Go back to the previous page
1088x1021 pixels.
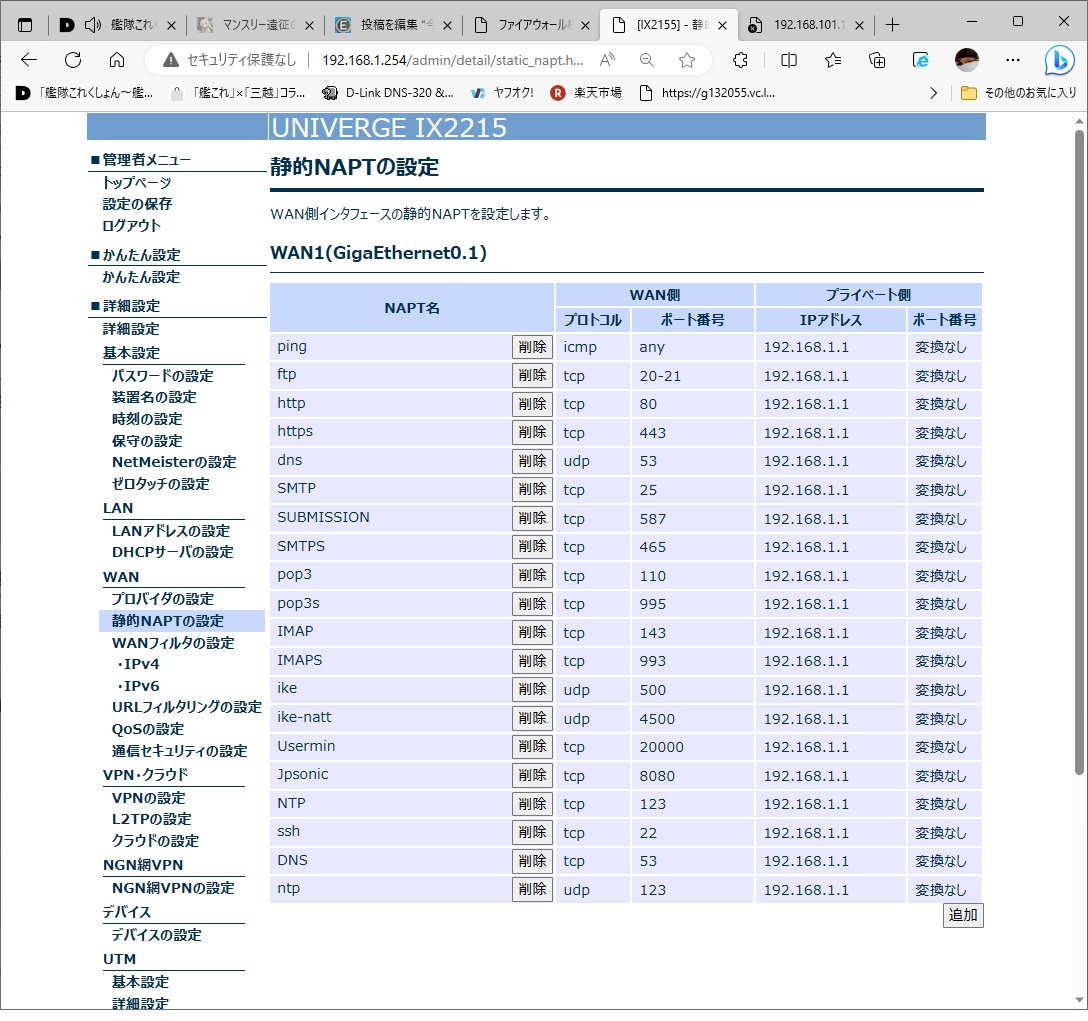click(x=29, y=60)
